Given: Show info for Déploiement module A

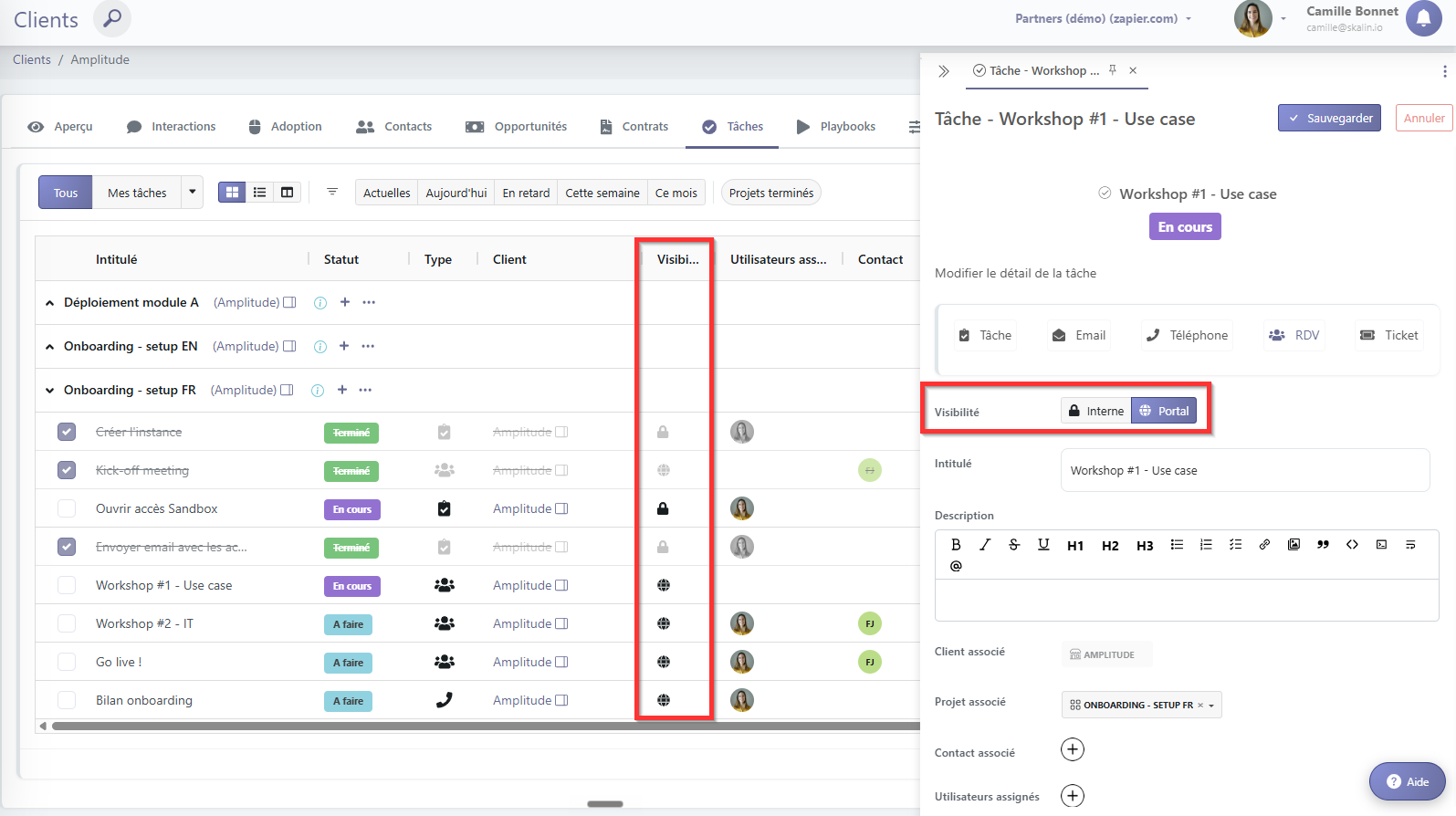Looking at the screenshot, I should pos(320,303).
